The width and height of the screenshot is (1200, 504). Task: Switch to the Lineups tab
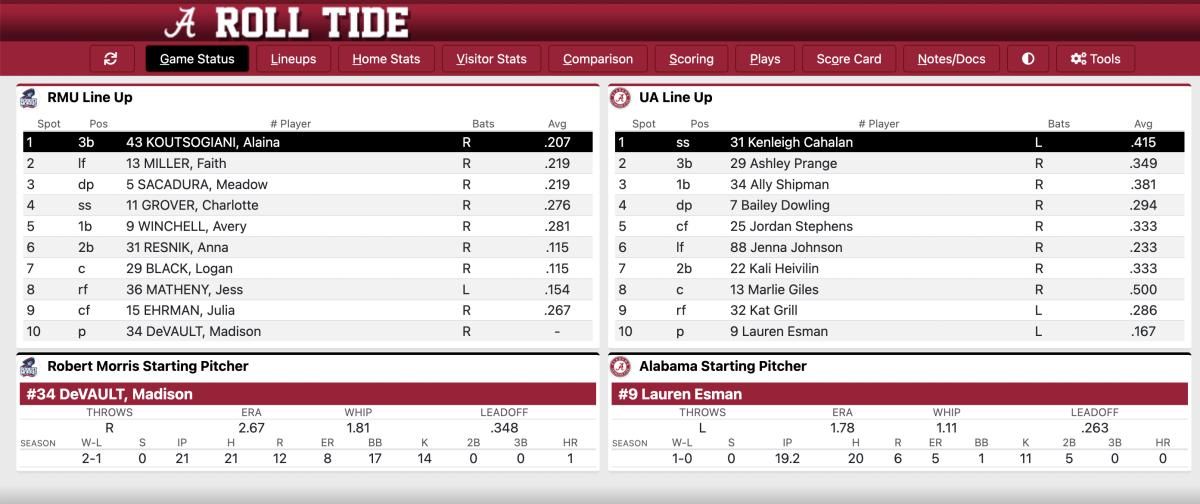pyautogui.click(x=293, y=59)
